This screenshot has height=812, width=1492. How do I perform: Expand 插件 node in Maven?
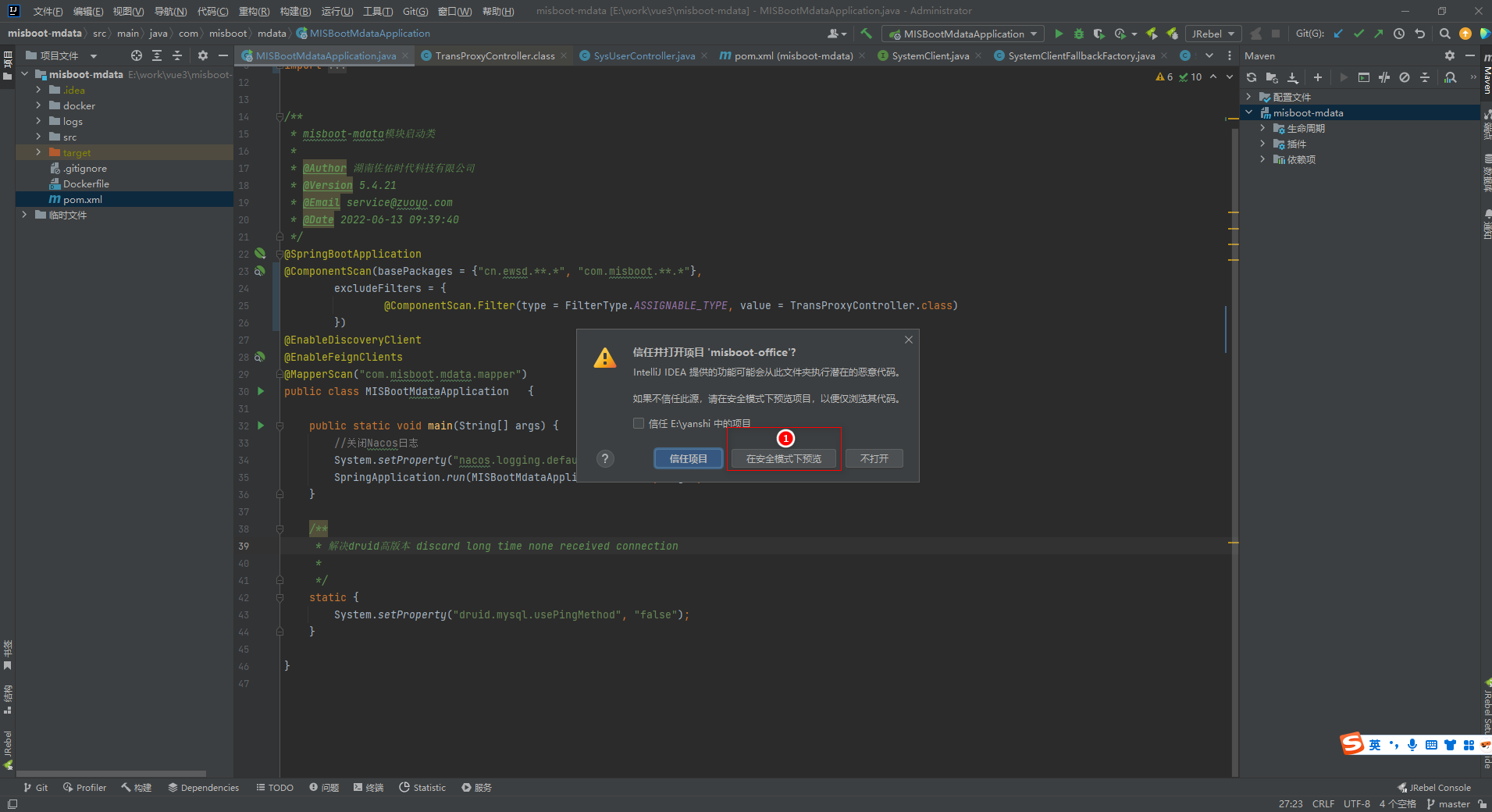point(1262,144)
